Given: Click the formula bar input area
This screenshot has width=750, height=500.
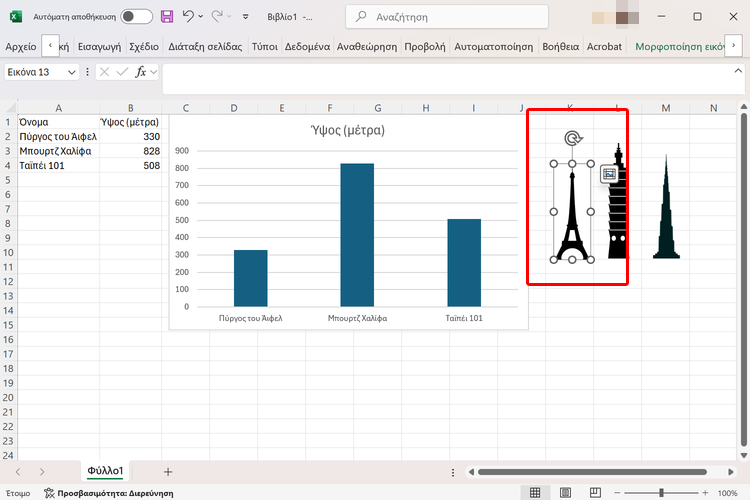Looking at the screenshot, I should tap(447, 79).
